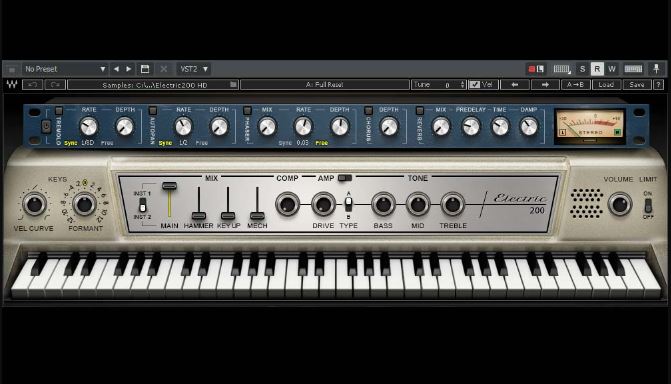Open the No Preset dropdown

click(65, 69)
